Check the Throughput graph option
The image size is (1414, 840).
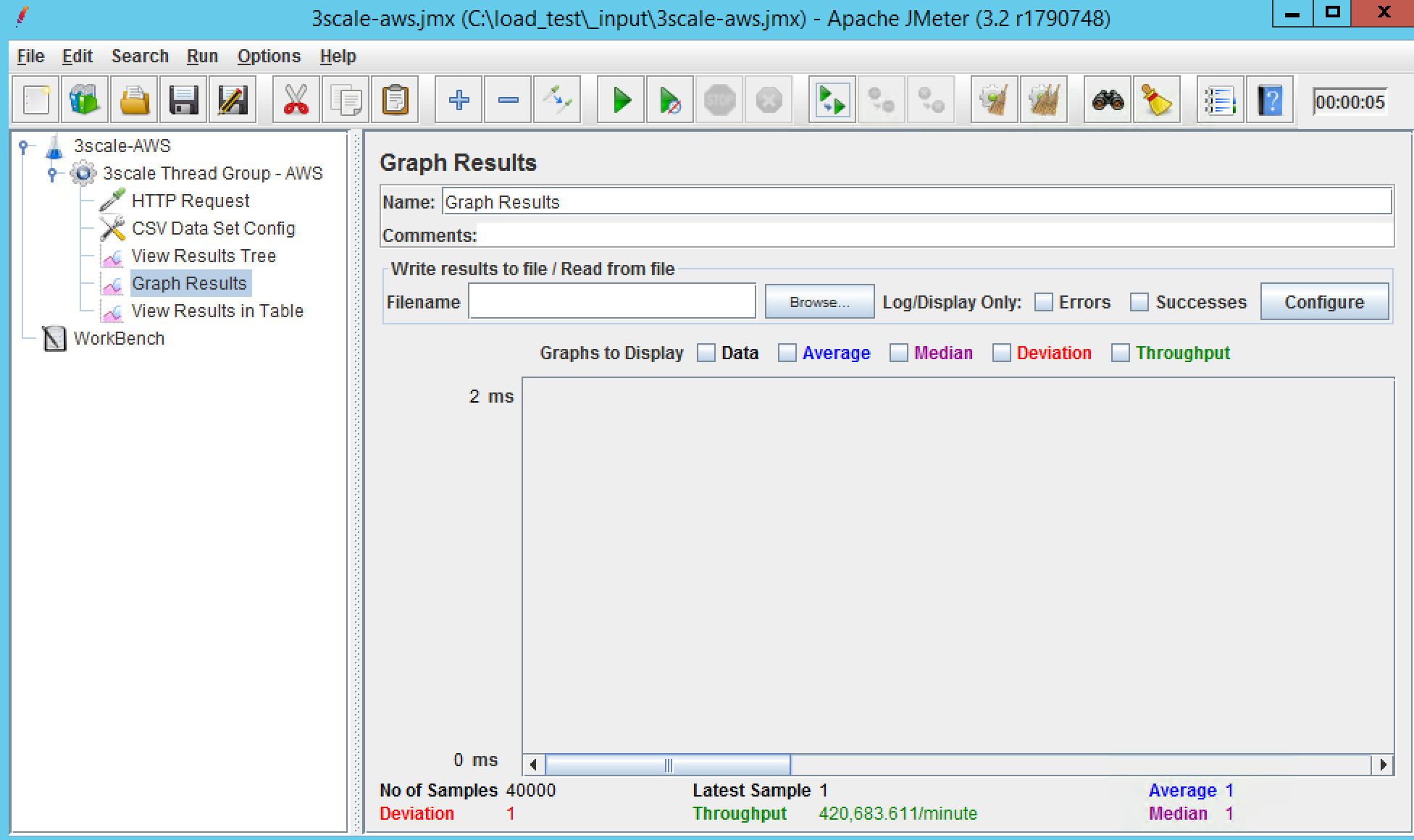point(1121,353)
